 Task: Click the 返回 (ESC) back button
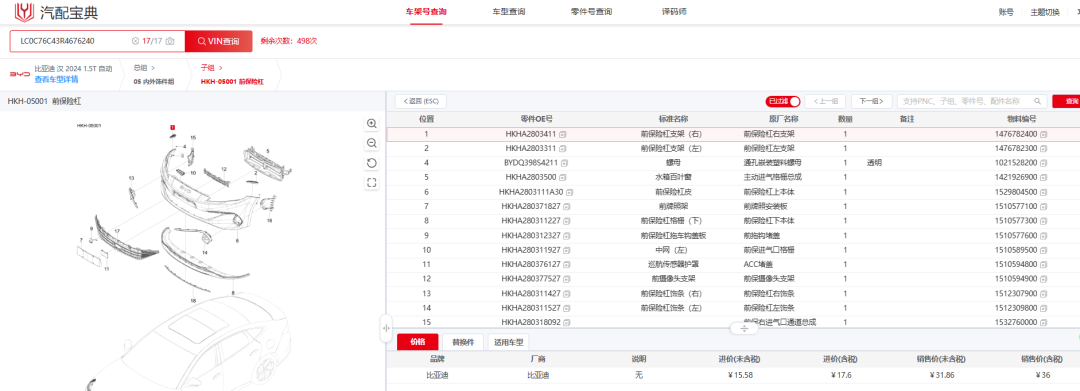pyautogui.click(x=421, y=101)
